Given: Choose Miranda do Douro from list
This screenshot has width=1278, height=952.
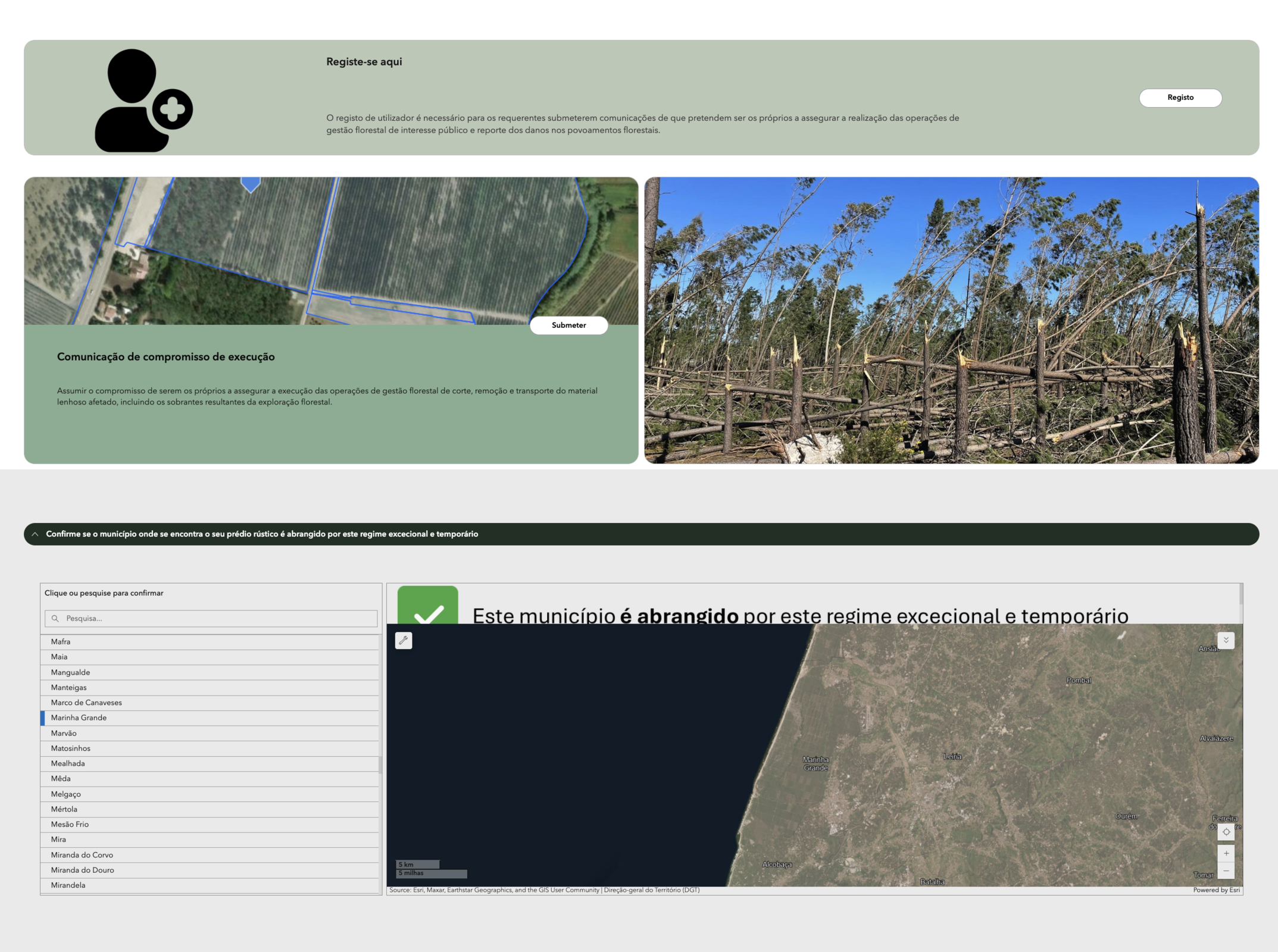Looking at the screenshot, I should point(82,870).
